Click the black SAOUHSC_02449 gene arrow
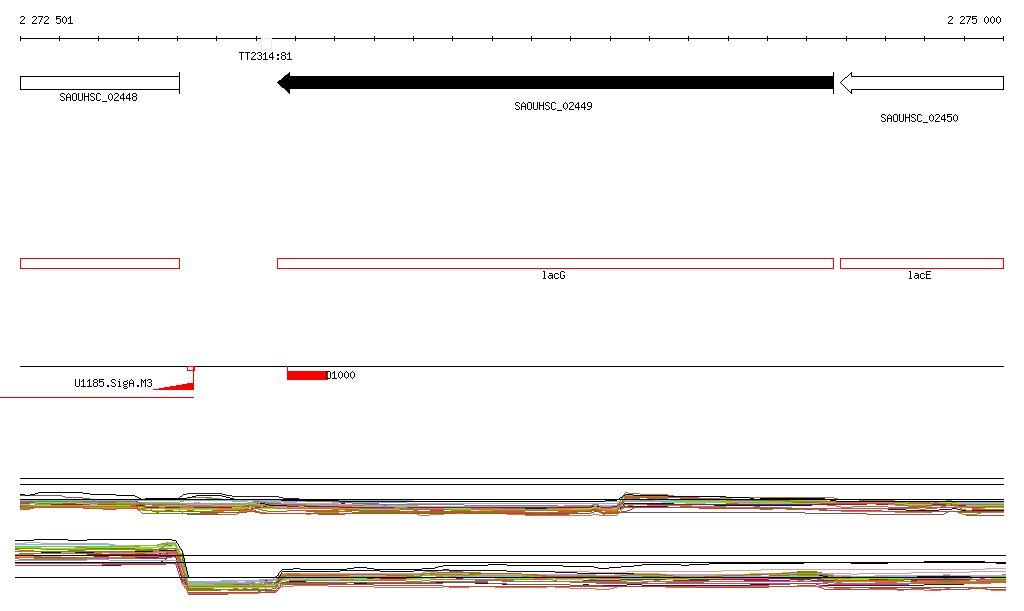The width and height of the screenshot is (1024, 611). (x=555, y=83)
